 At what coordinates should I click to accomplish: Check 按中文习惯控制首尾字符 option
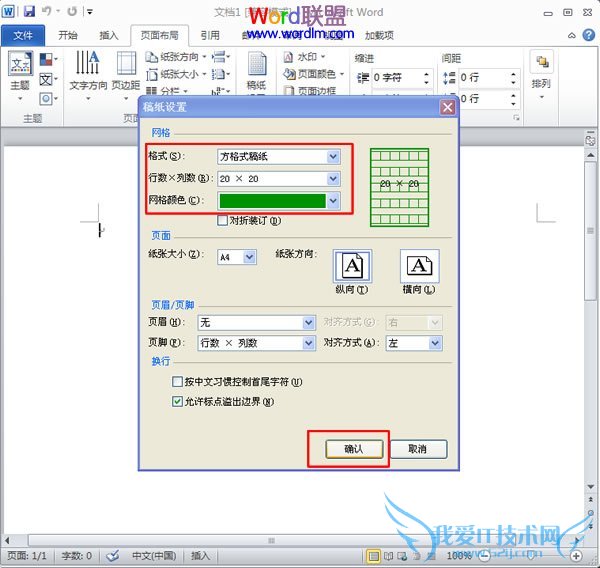coord(177,382)
